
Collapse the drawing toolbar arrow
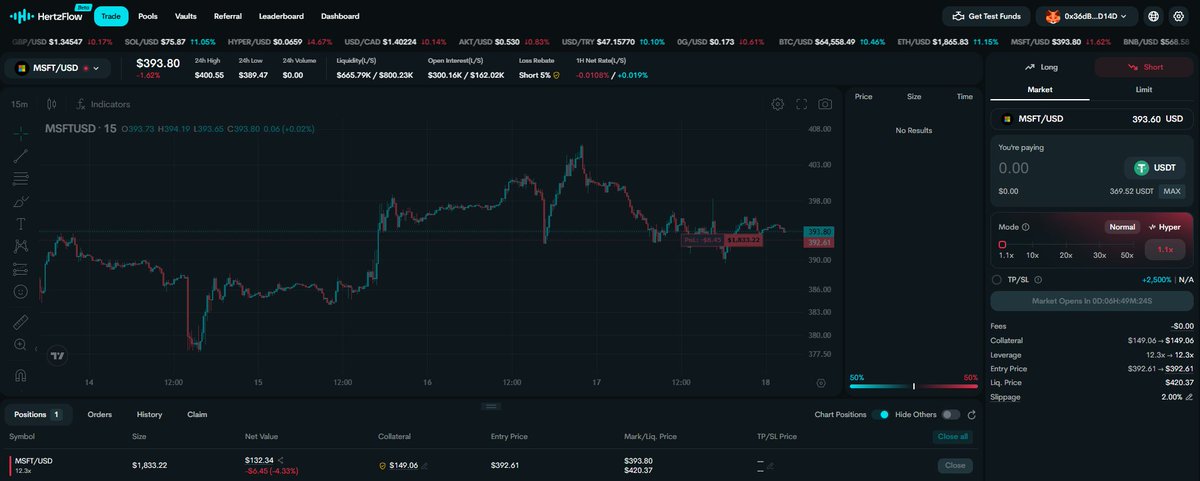click(x=37, y=350)
